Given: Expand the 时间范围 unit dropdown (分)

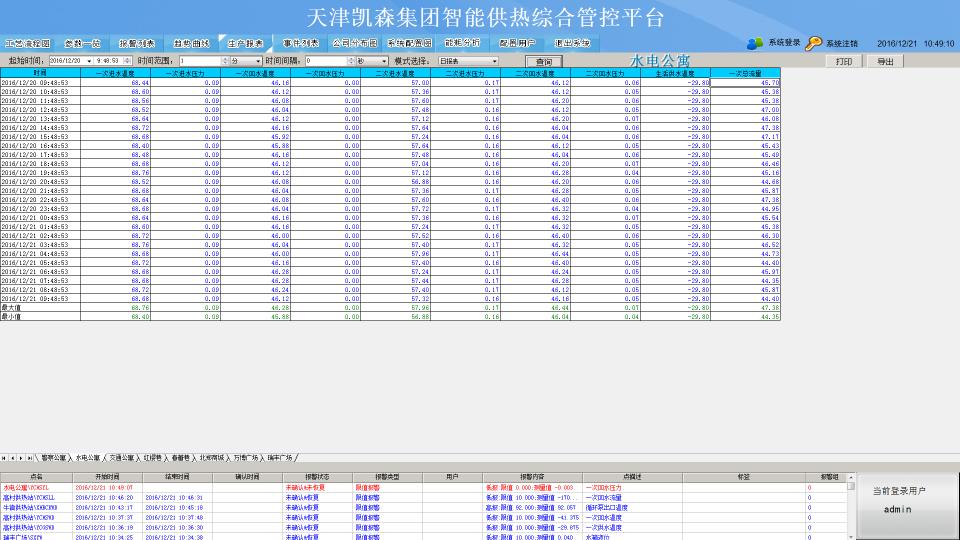Looking at the screenshot, I should 258,61.
